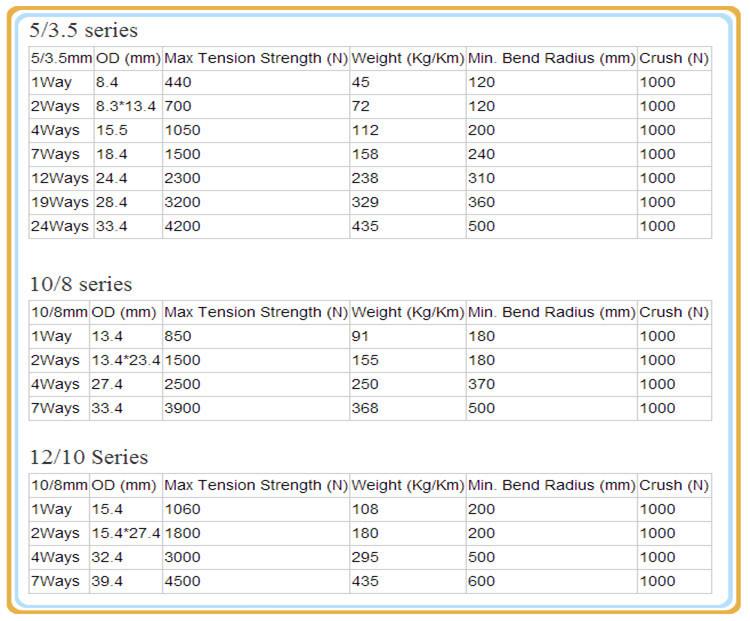Viewport: 750px width, 621px height.
Task: Select the 329 weight value
Action: point(365,202)
